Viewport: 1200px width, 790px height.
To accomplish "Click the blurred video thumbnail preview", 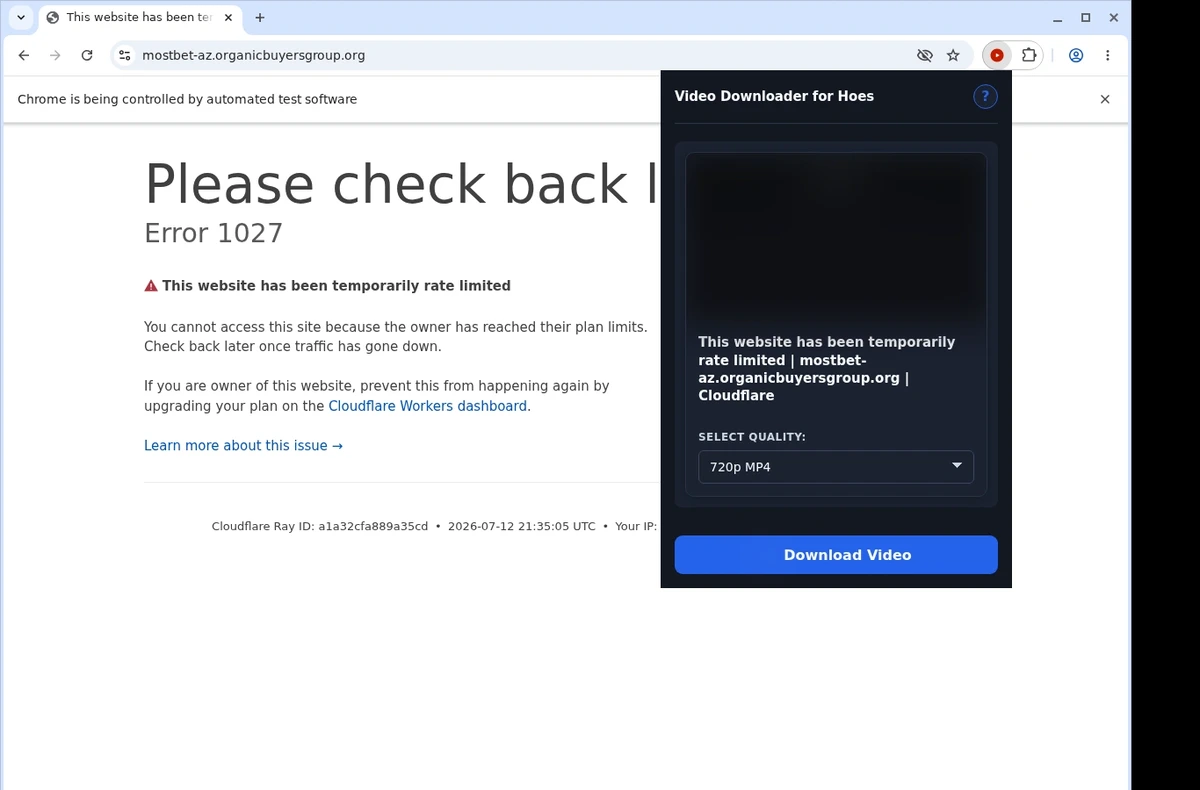I will tap(836, 237).
